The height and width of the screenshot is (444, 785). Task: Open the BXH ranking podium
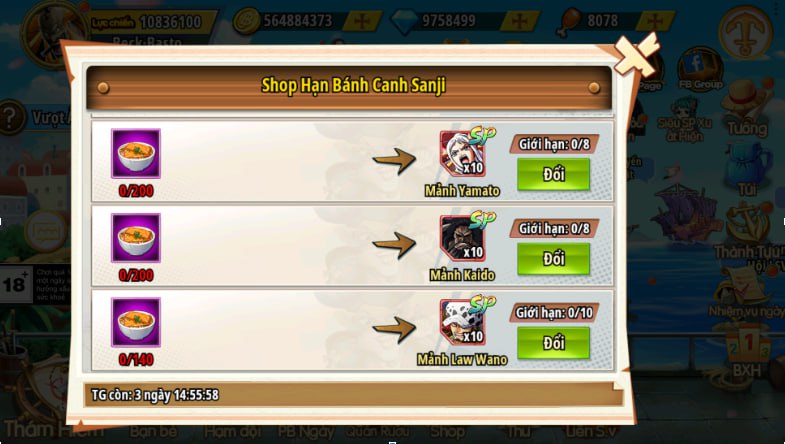(x=747, y=350)
